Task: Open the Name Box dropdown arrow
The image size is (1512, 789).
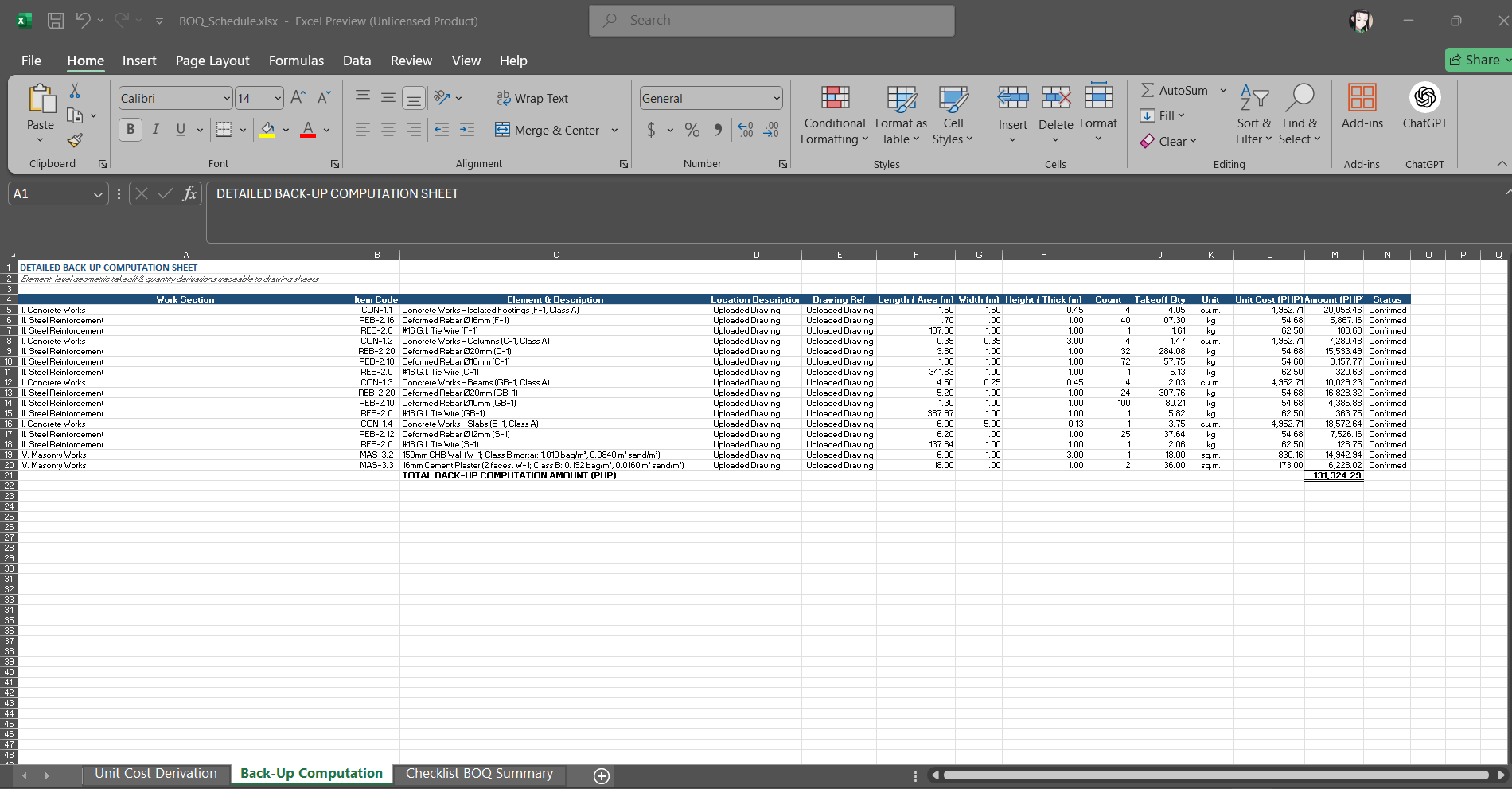Action: [x=98, y=194]
